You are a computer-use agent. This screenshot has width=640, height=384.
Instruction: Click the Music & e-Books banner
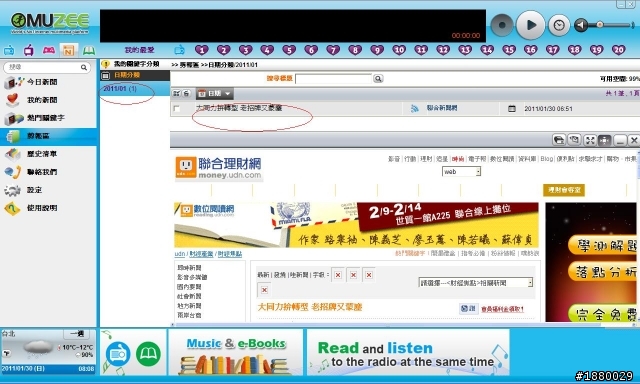click(x=236, y=353)
